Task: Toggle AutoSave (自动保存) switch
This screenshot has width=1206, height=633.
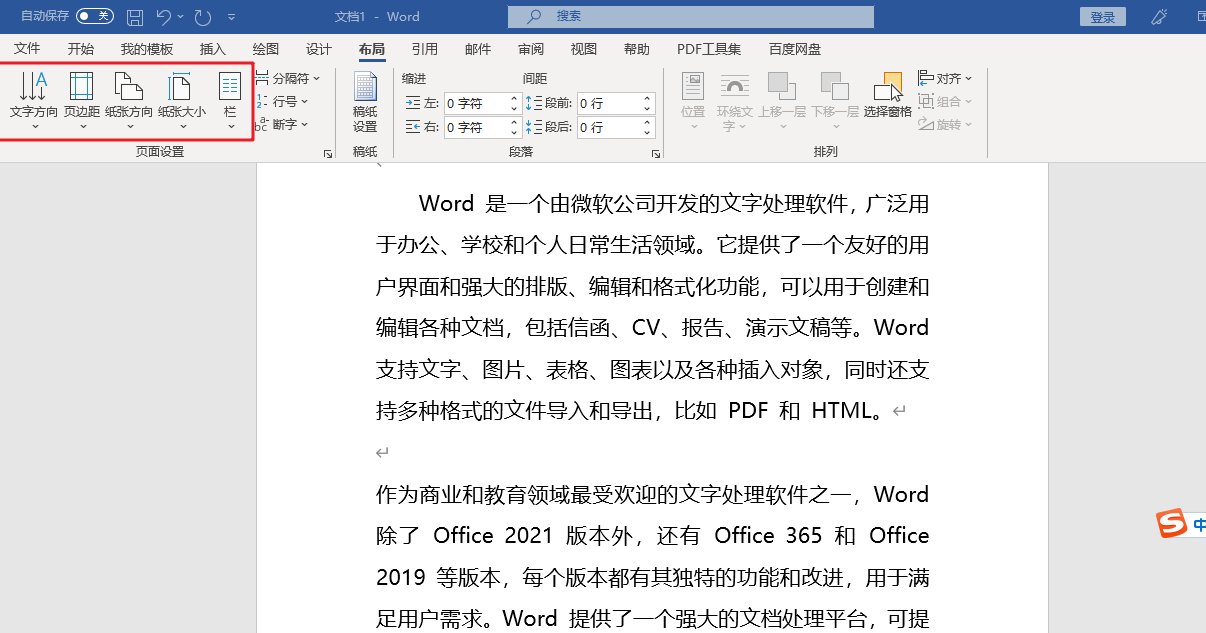Action: point(95,16)
